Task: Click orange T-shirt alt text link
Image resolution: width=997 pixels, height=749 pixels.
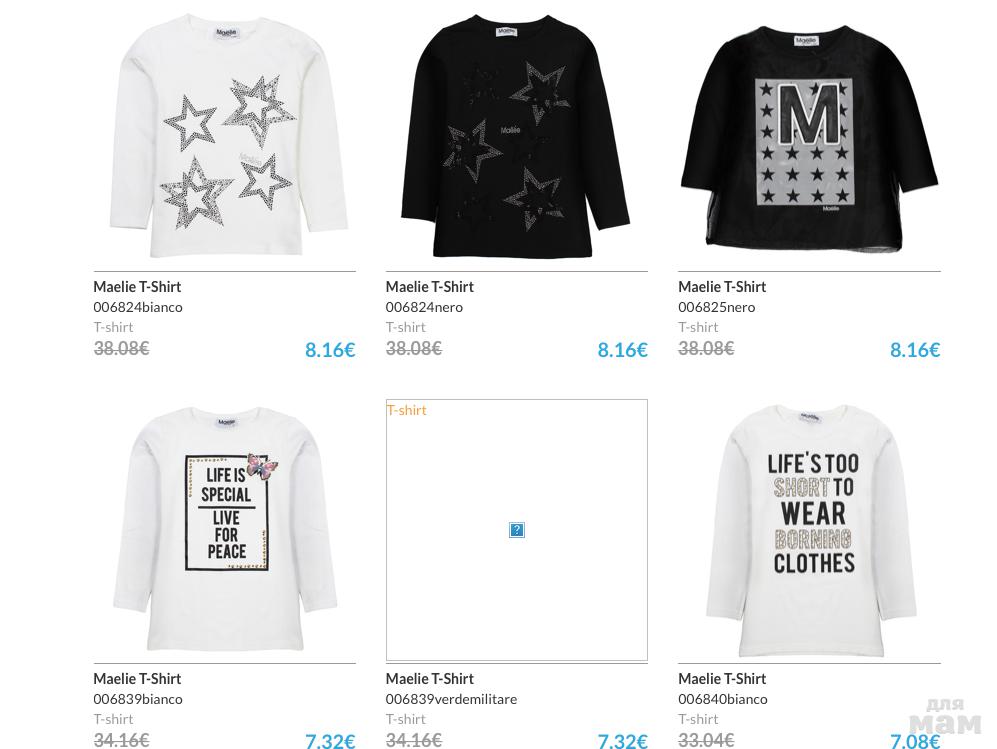Action: (x=406, y=410)
